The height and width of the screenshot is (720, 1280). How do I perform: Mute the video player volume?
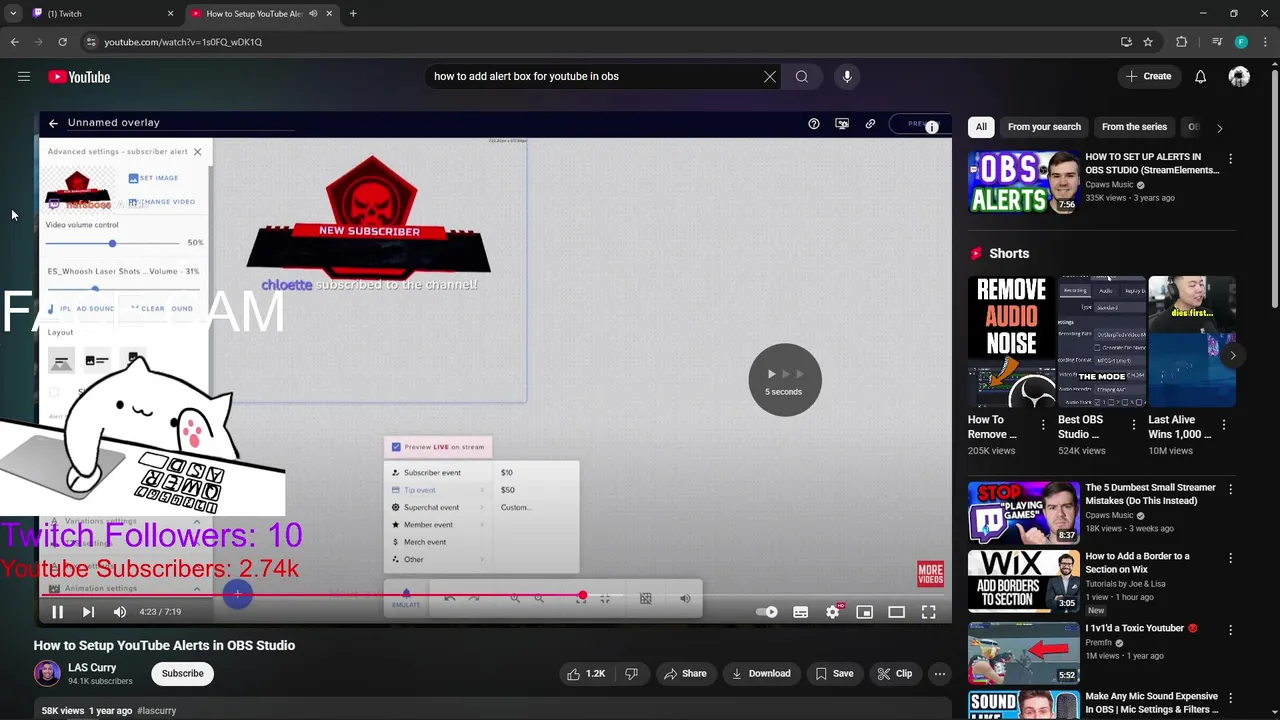[120, 612]
